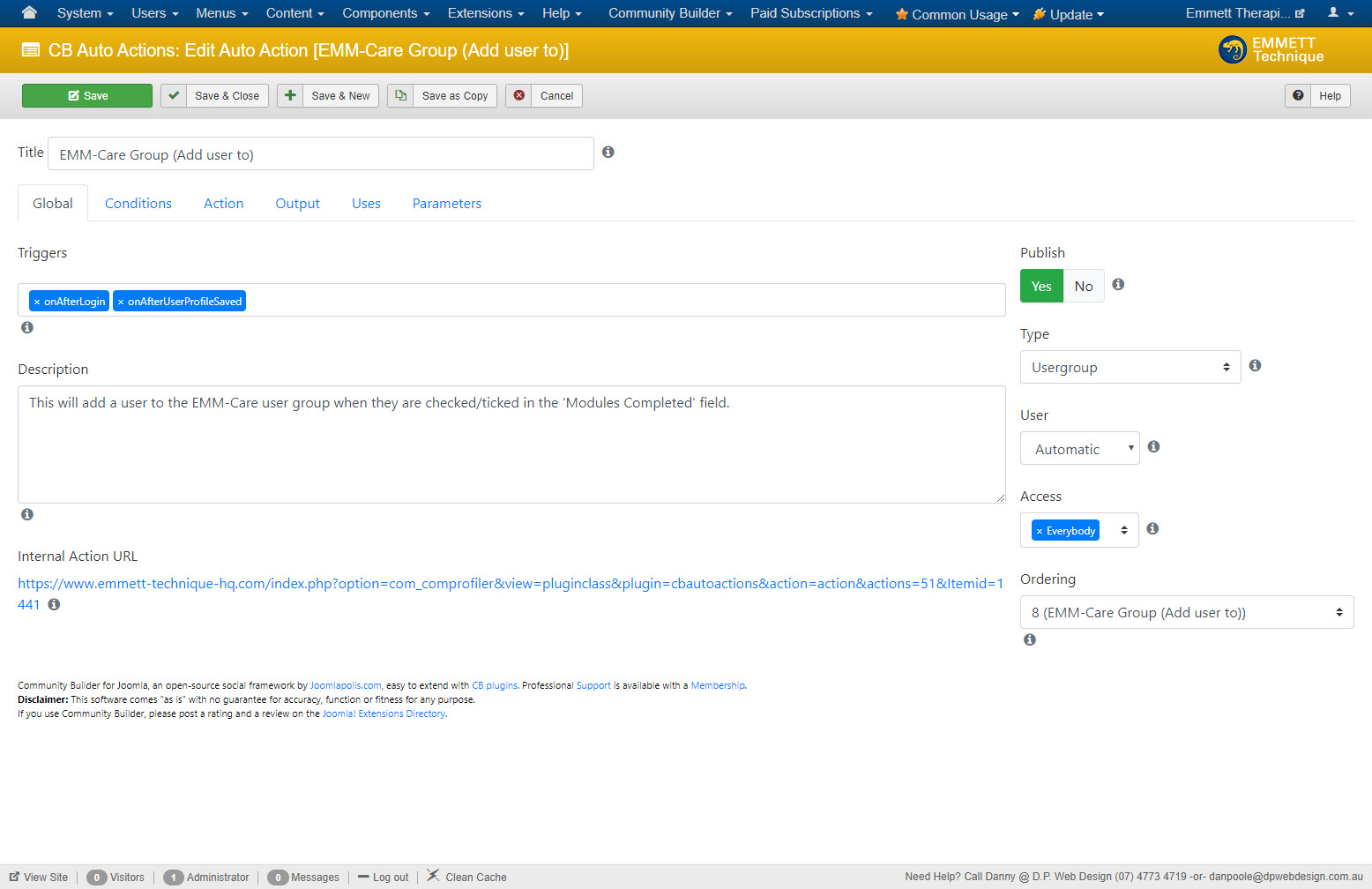
Task: Expand the System menu
Action: 86,13
